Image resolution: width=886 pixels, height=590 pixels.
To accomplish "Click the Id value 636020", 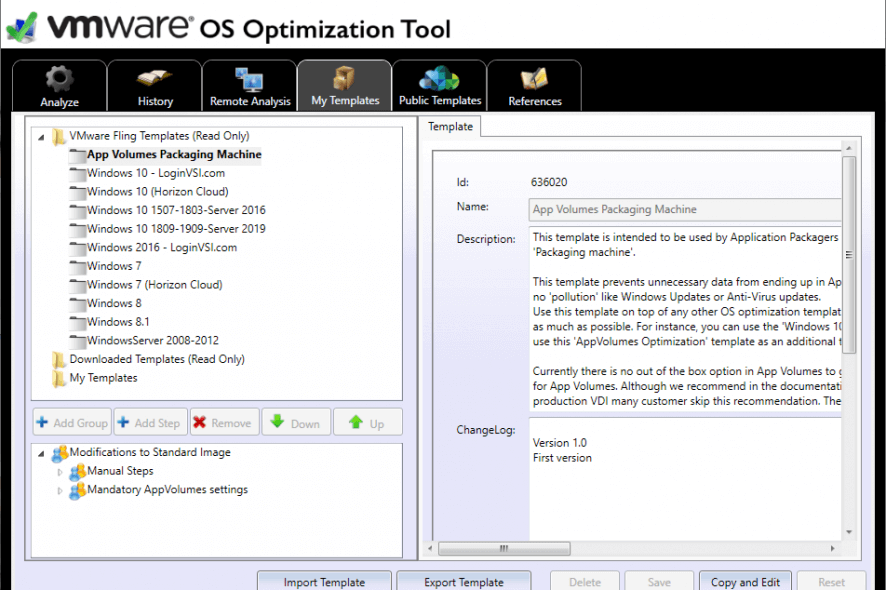I will coord(549,182).
